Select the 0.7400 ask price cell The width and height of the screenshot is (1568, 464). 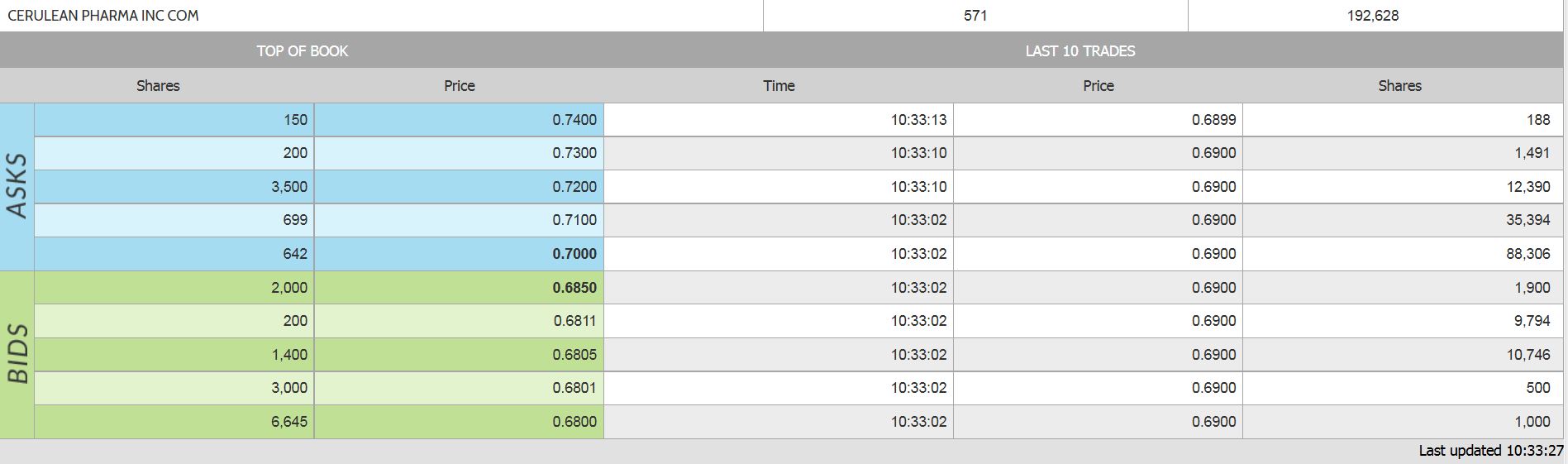pos(574,120)
